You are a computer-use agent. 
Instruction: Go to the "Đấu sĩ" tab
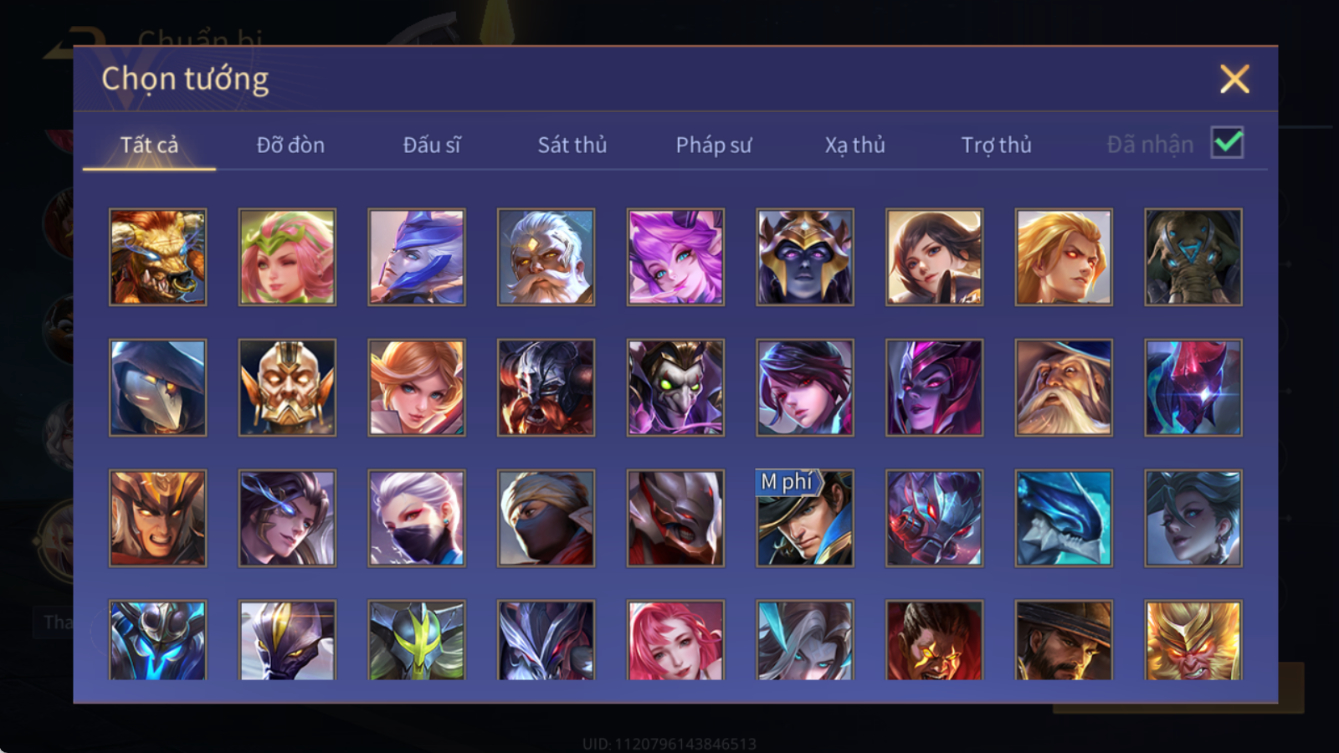(x=432, y=145)
